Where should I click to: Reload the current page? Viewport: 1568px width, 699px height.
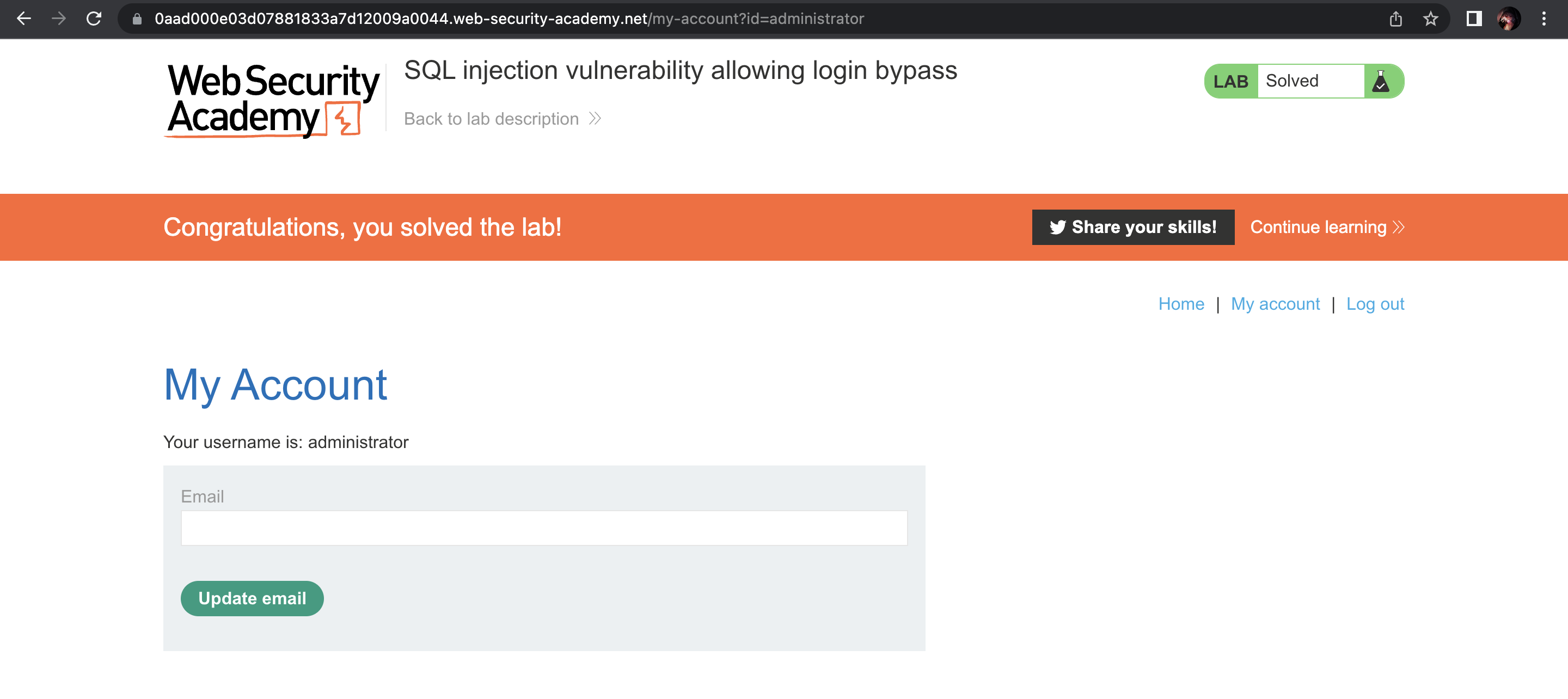(94, 19)
